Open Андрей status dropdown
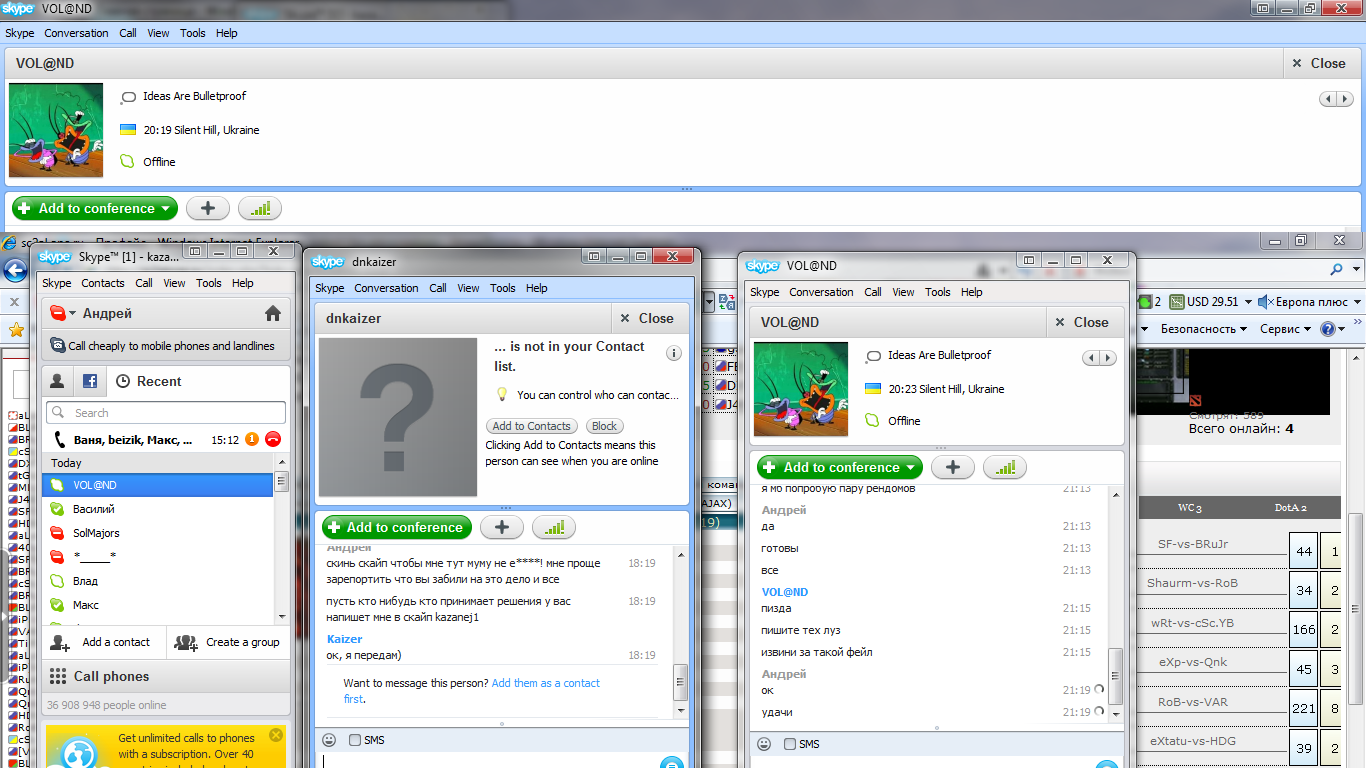Screen dimensions: 1366x768 point(73,314)
